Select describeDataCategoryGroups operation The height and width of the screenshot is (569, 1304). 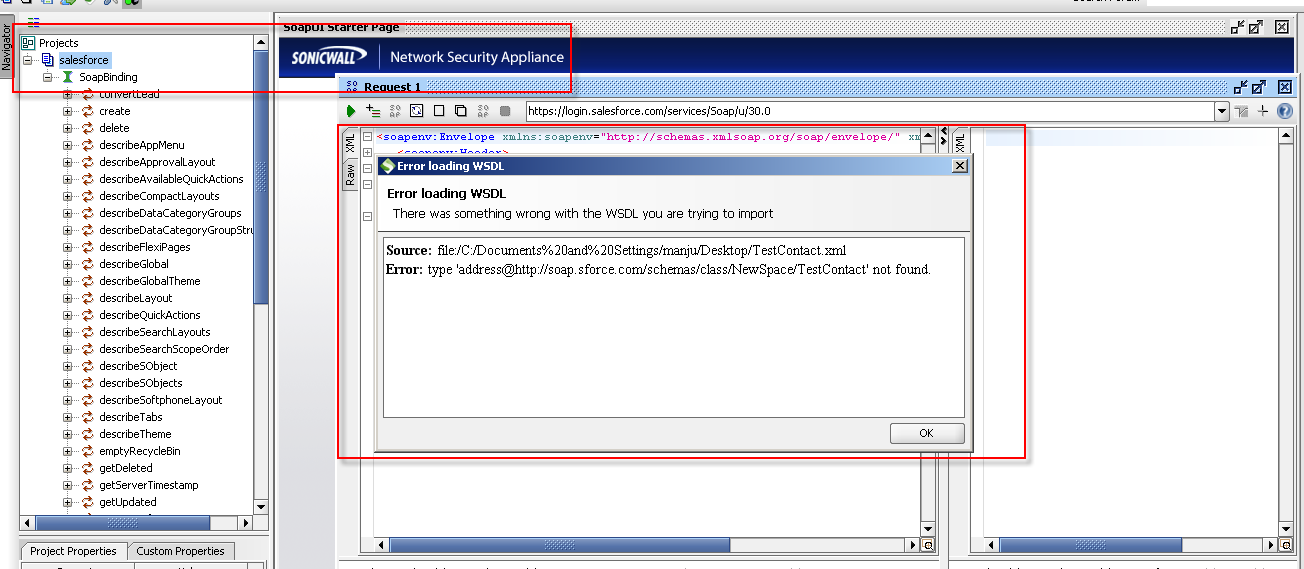point(170,213)
